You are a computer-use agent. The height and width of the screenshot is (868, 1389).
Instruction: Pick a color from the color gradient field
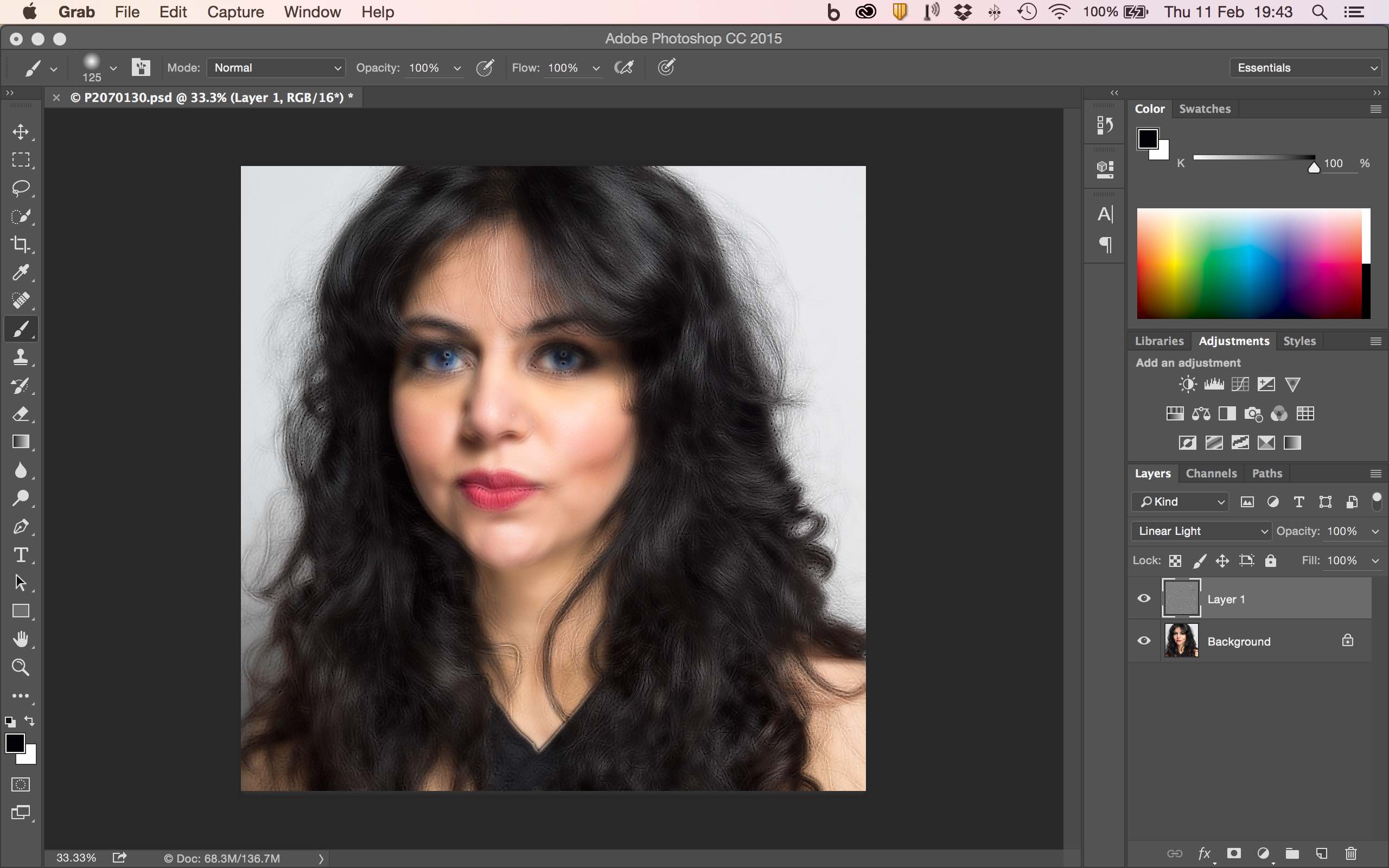point(1251,264)
